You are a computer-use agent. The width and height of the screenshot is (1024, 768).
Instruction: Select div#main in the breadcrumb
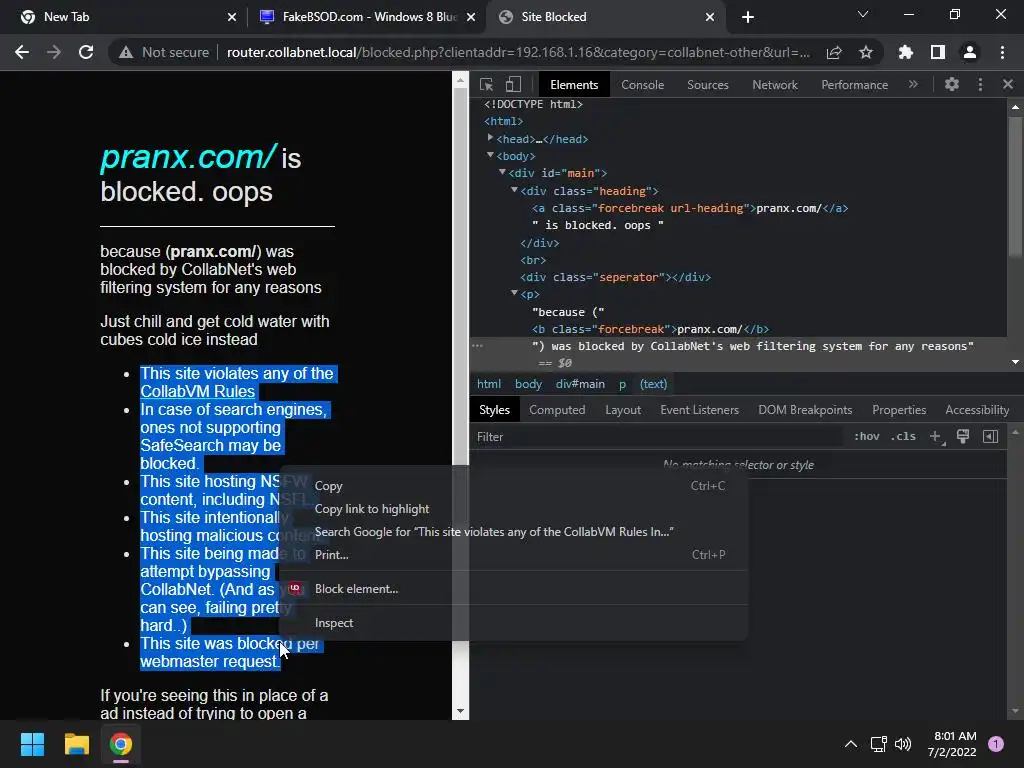[x=580, y=384]
